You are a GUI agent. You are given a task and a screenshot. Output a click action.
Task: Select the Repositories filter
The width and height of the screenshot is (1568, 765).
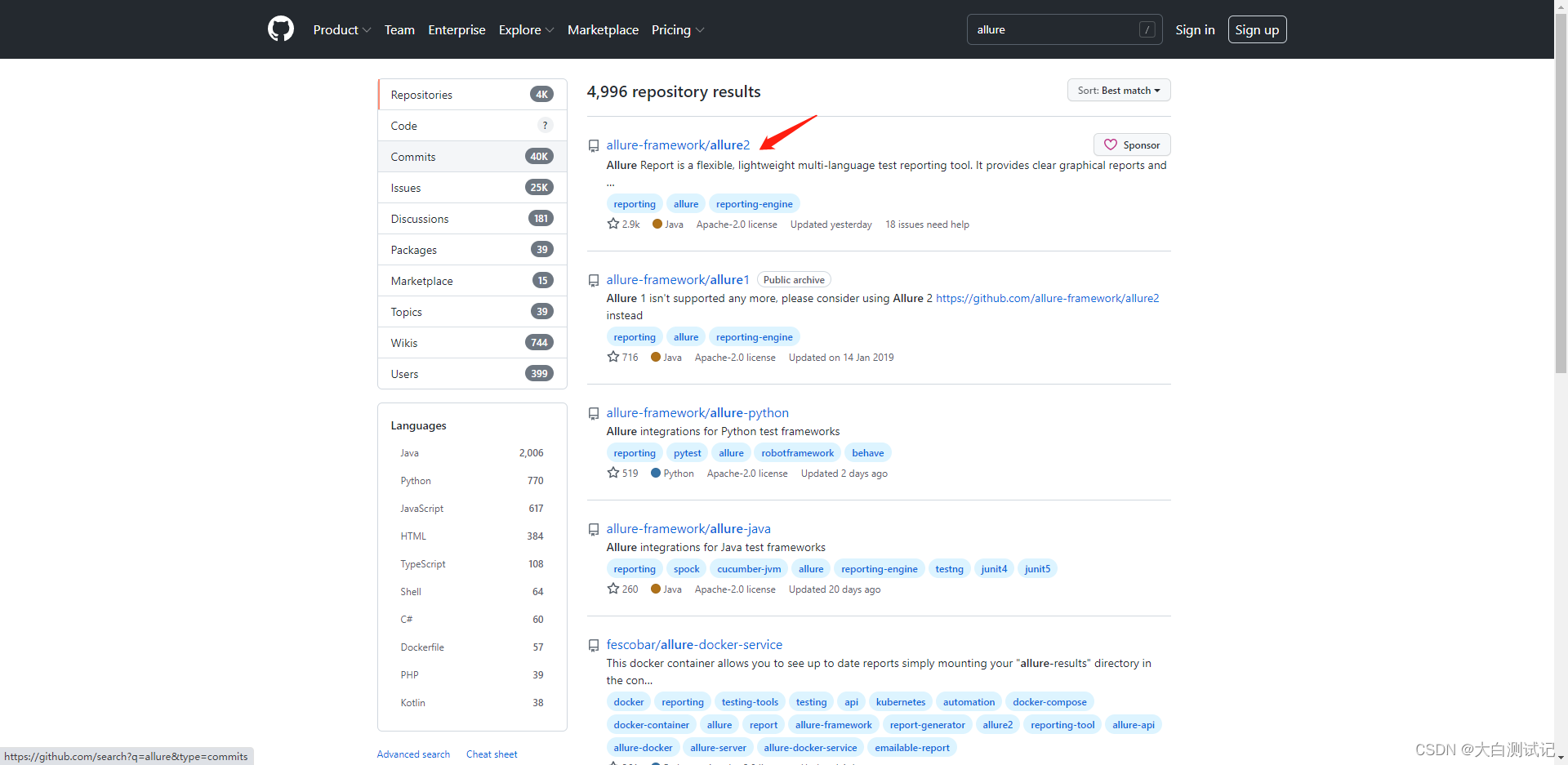[472, 95]
